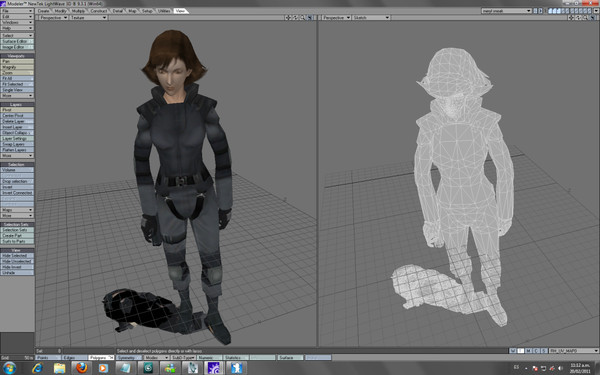This screenshot has width=600, height=375.
Task: Click the Fit All button
Action: 17,78
